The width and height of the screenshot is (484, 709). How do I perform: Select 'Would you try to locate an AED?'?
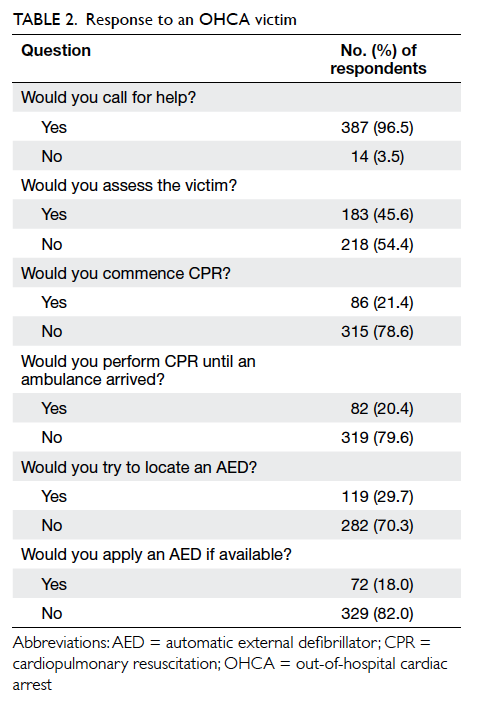tap(139, 467)
